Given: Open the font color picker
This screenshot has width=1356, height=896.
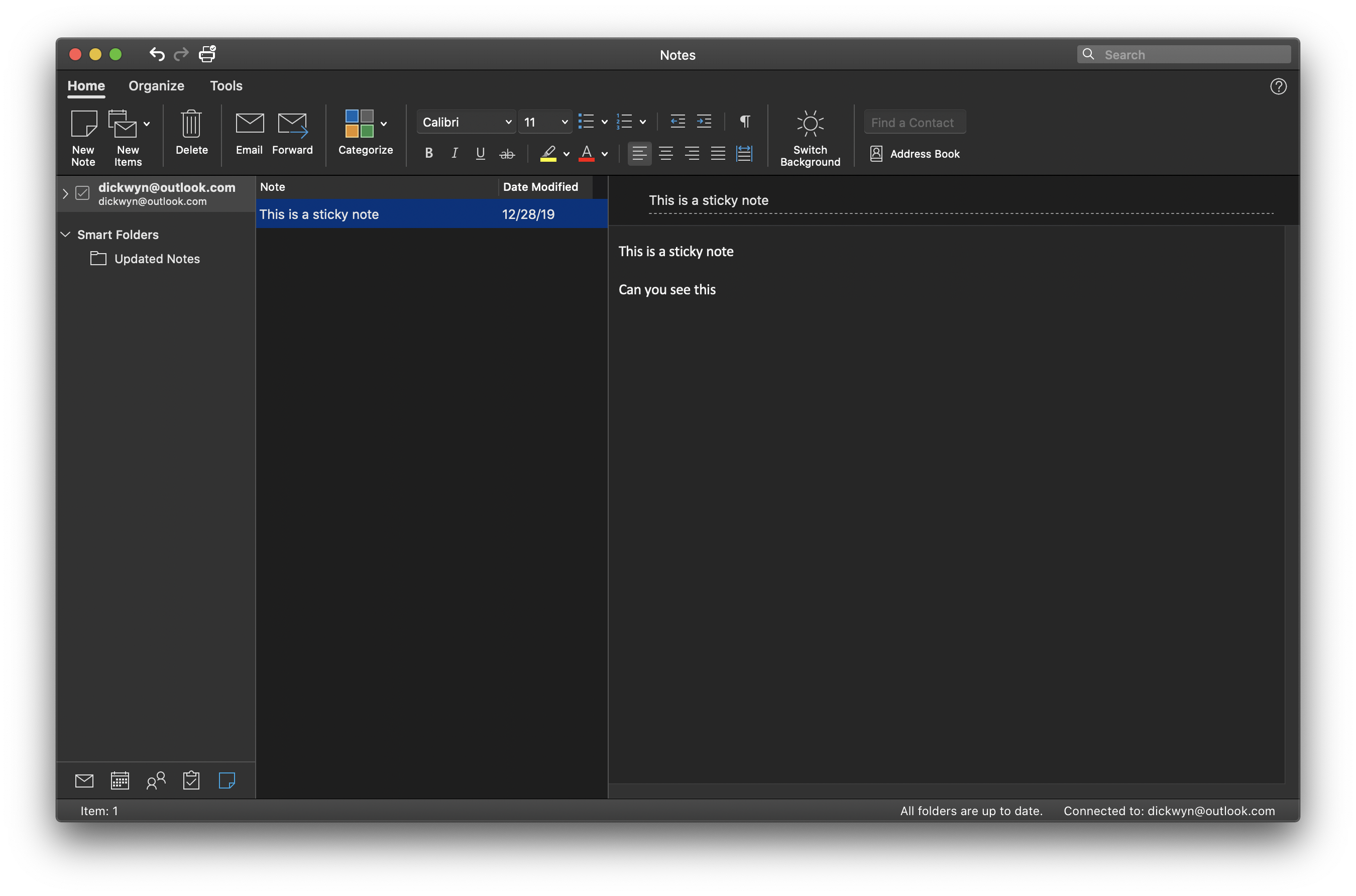Looking at the screenshot, I should click(604, 154).
